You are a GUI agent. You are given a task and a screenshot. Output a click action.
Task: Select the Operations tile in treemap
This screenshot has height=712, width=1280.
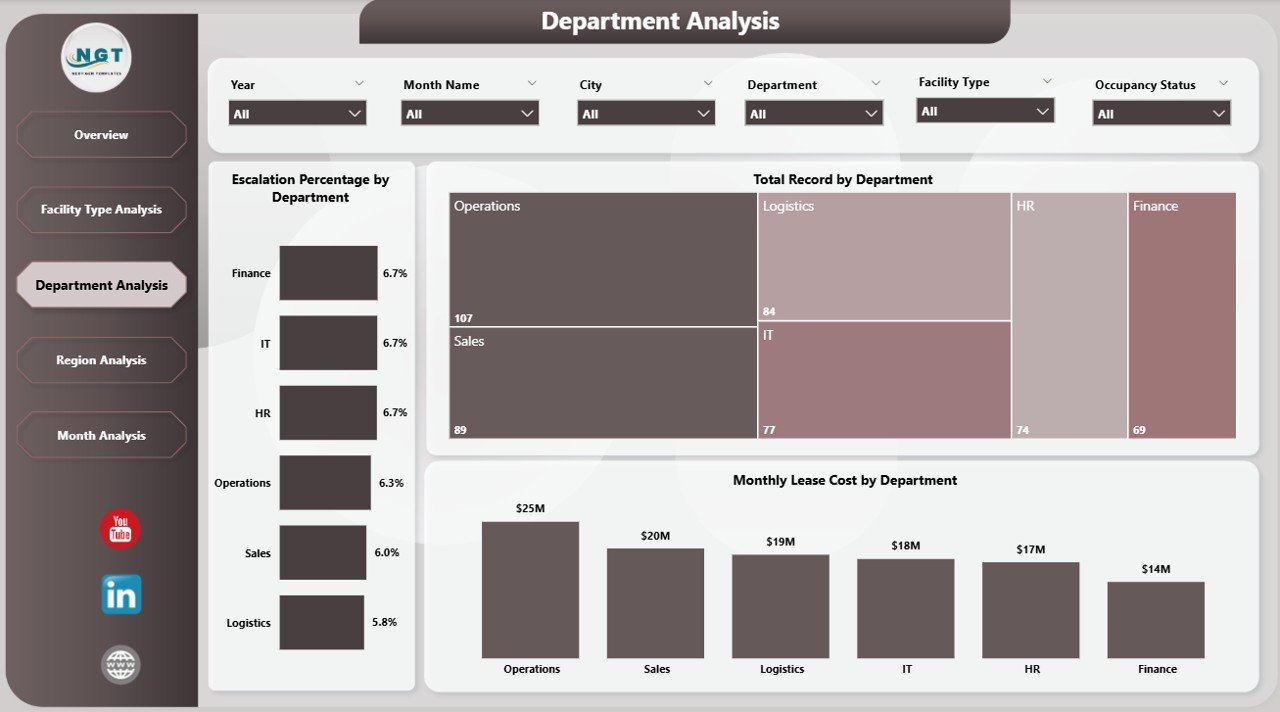(602, 260)
